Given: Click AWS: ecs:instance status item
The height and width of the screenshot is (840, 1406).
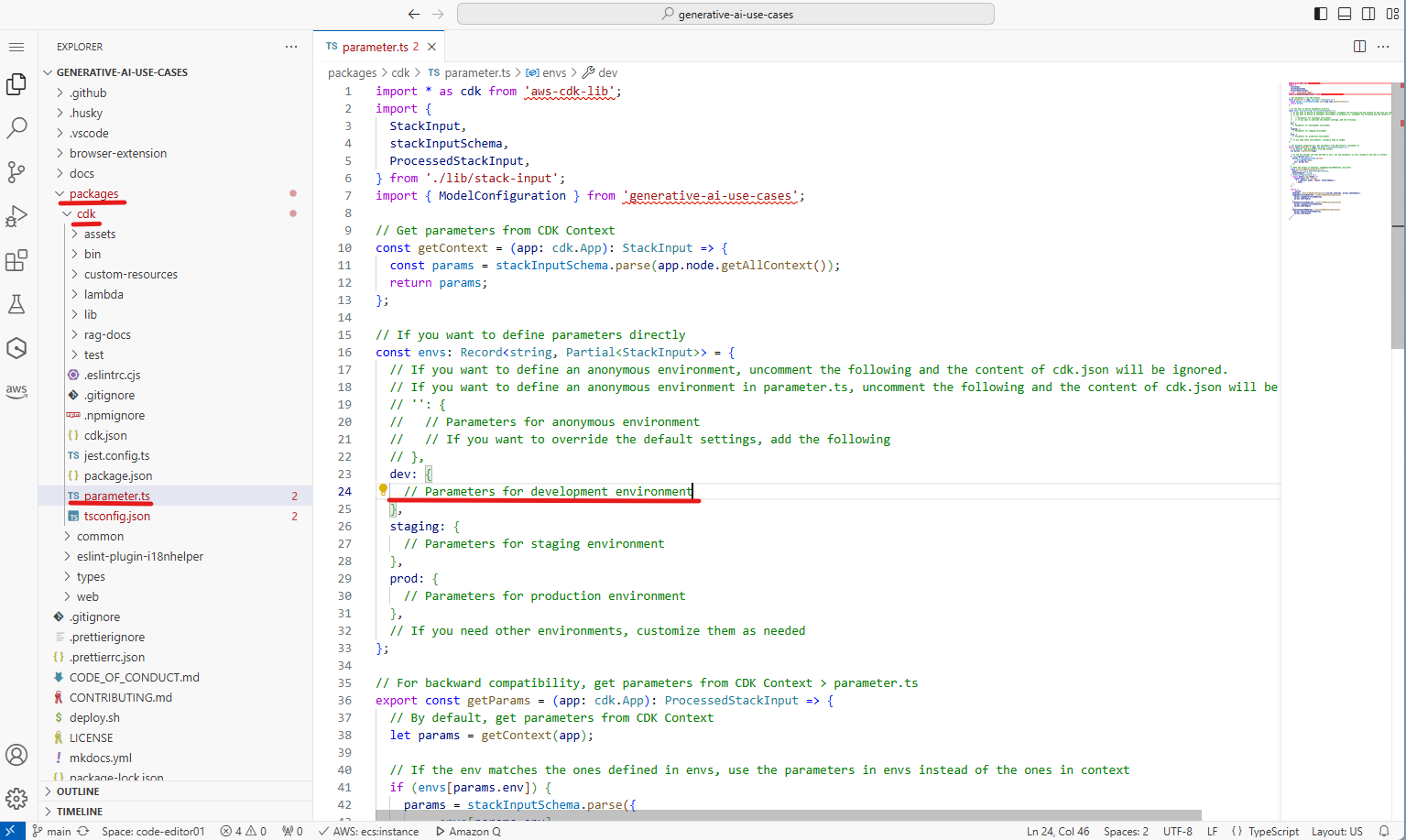Looking at the screenshot, I should [x=368, y=831].
